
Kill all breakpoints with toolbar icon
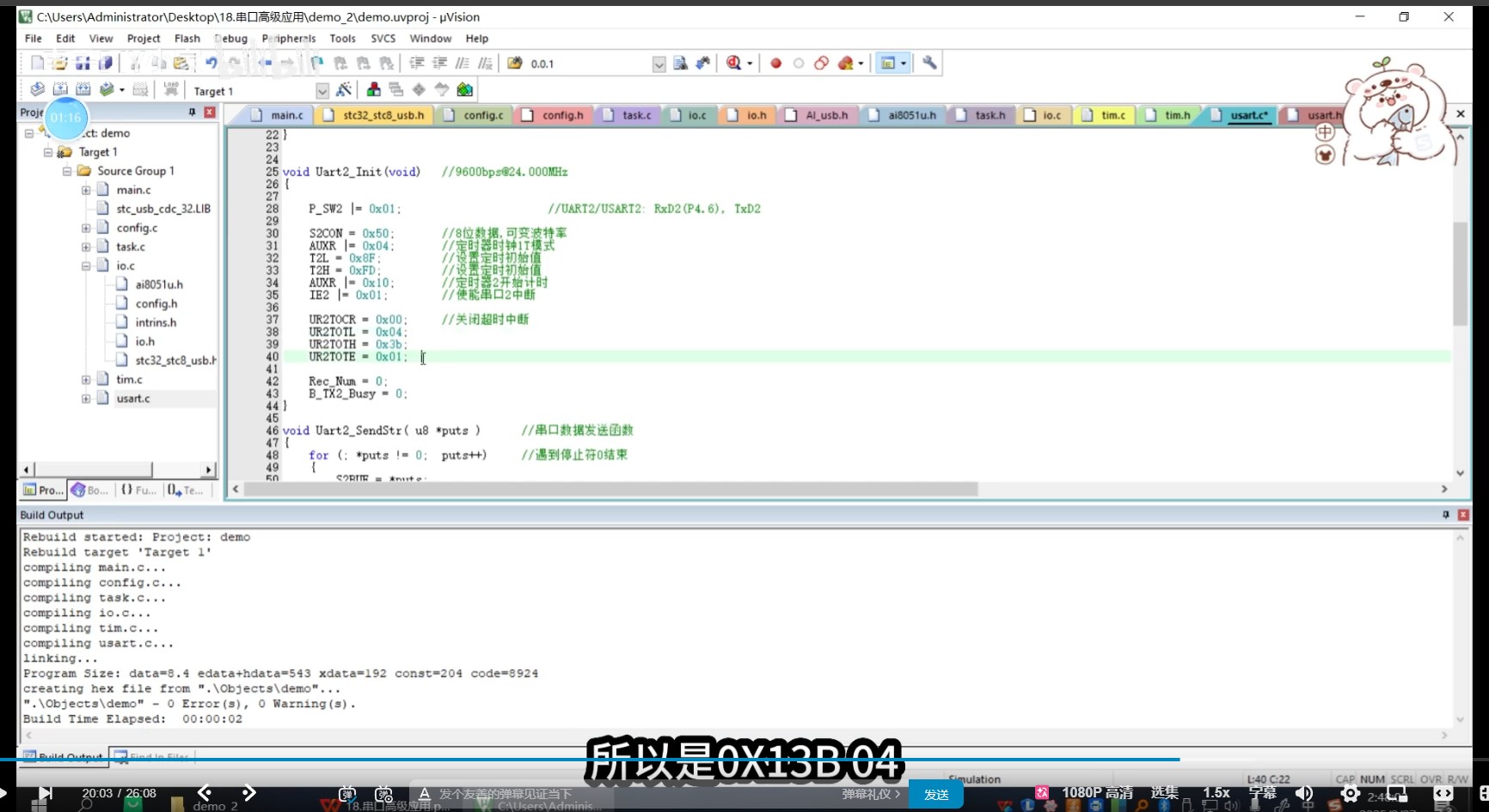click(x=845, y=63)
